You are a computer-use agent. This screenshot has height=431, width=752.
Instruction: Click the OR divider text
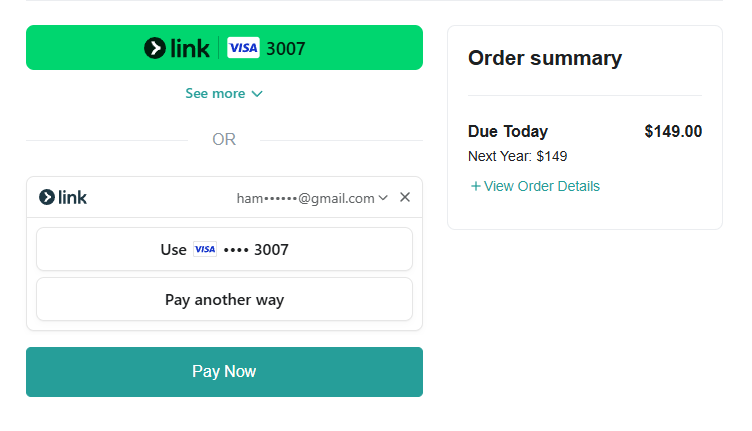point(224,140)
